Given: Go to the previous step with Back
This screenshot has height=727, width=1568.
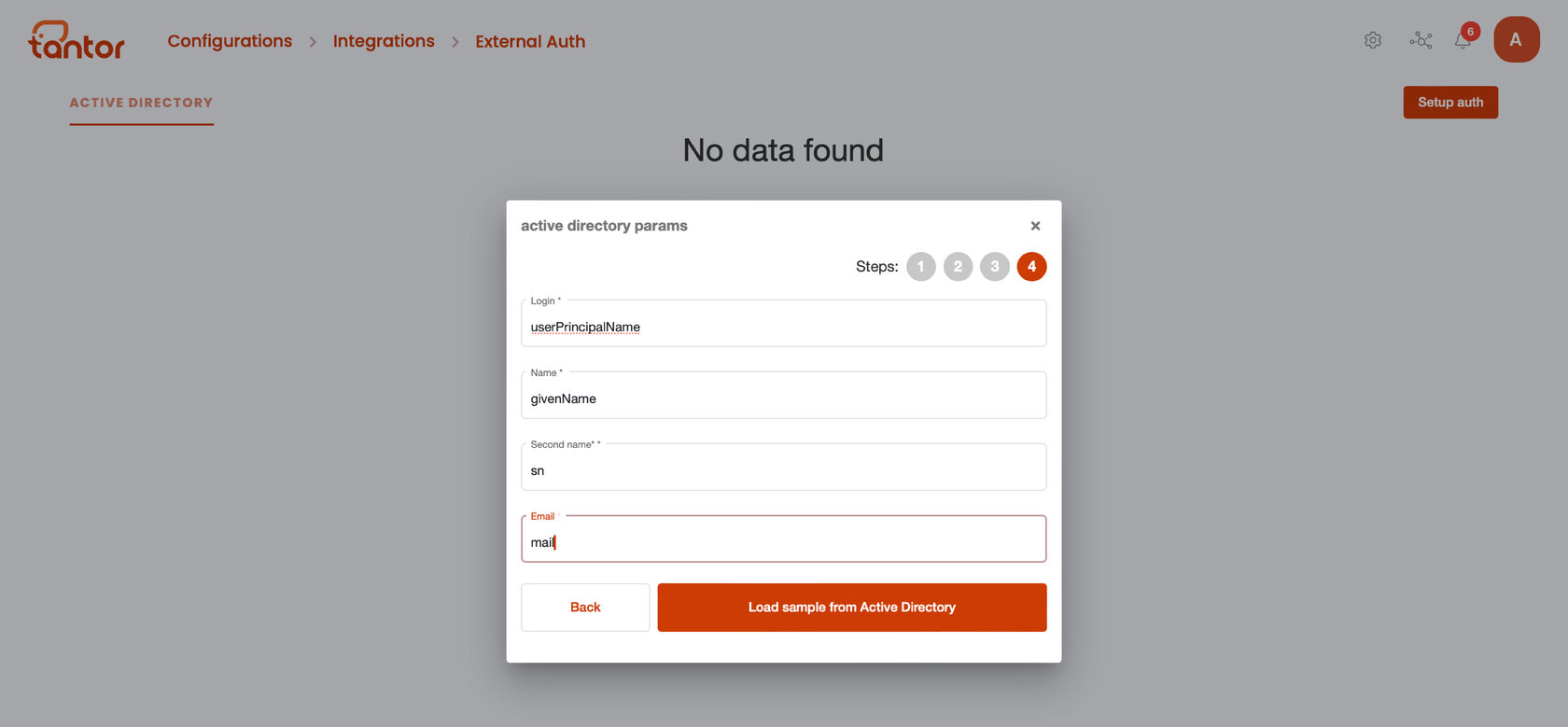Looking at the screenshot, I should click(x=585, y=608).
